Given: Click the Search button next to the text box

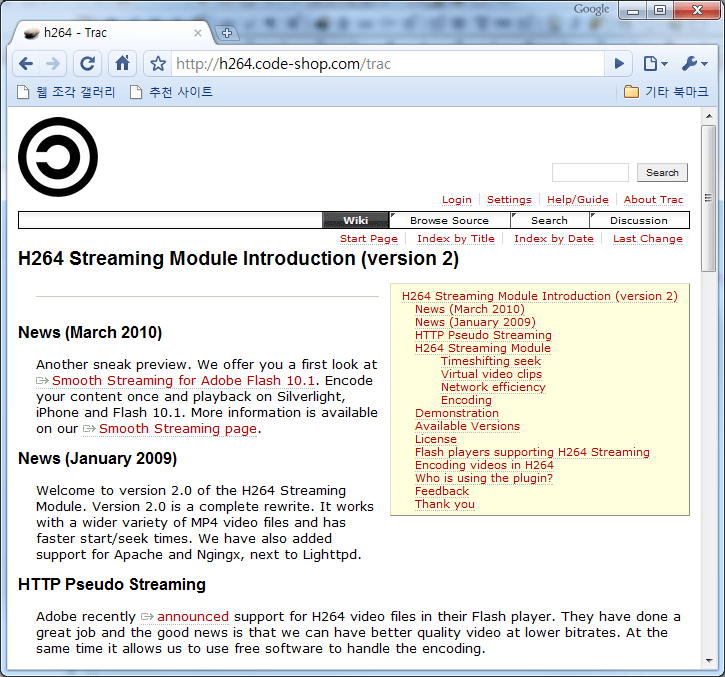Looking at the screenshot, I should (x=662, y=172).
